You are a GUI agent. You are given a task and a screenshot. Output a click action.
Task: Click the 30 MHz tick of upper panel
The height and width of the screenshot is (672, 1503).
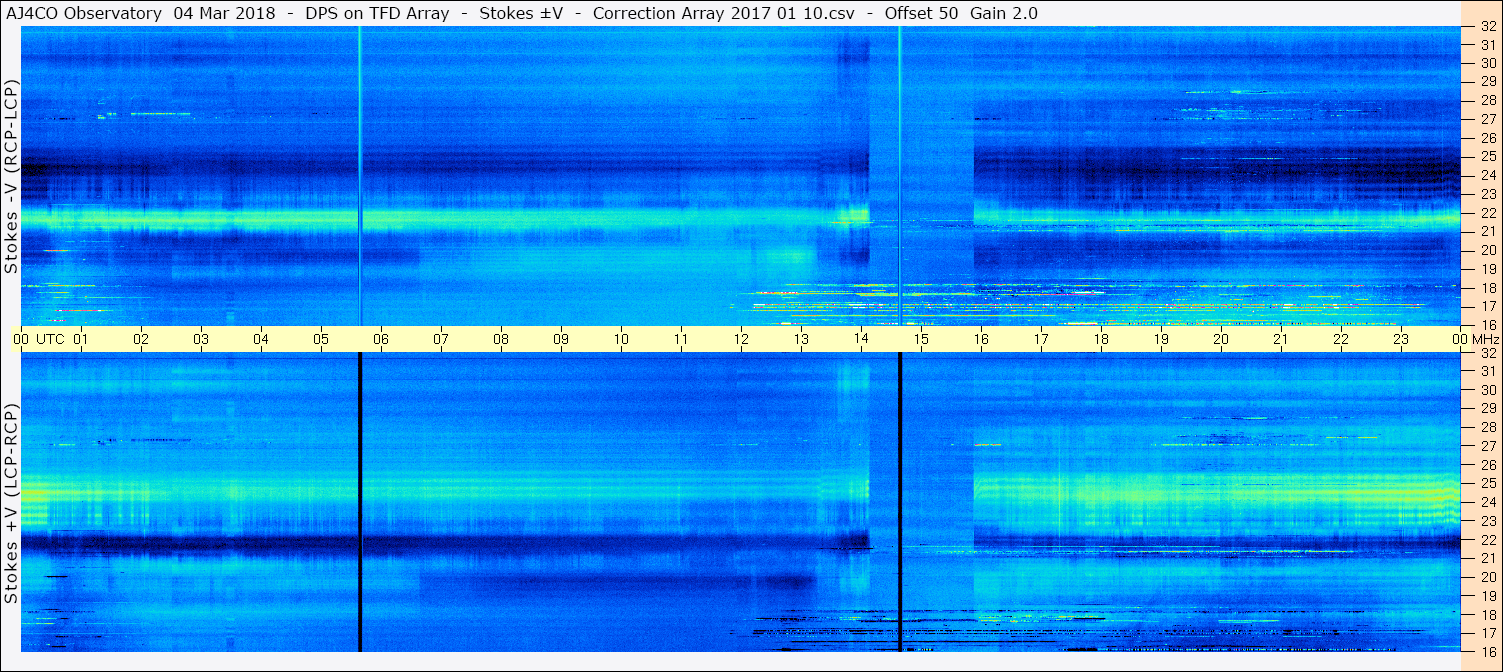[1488, 63]
